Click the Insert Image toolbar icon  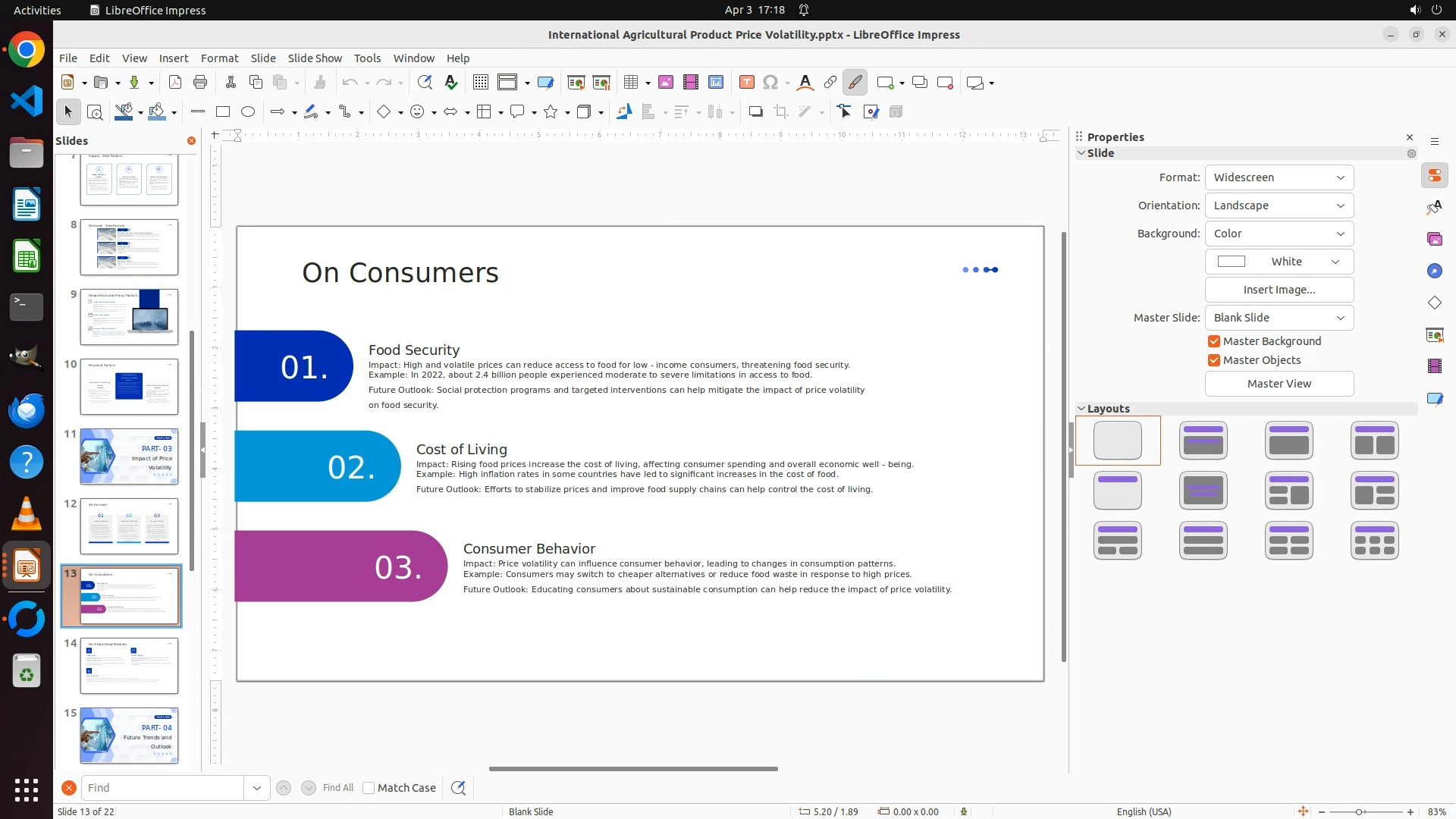tap(665, 83)
